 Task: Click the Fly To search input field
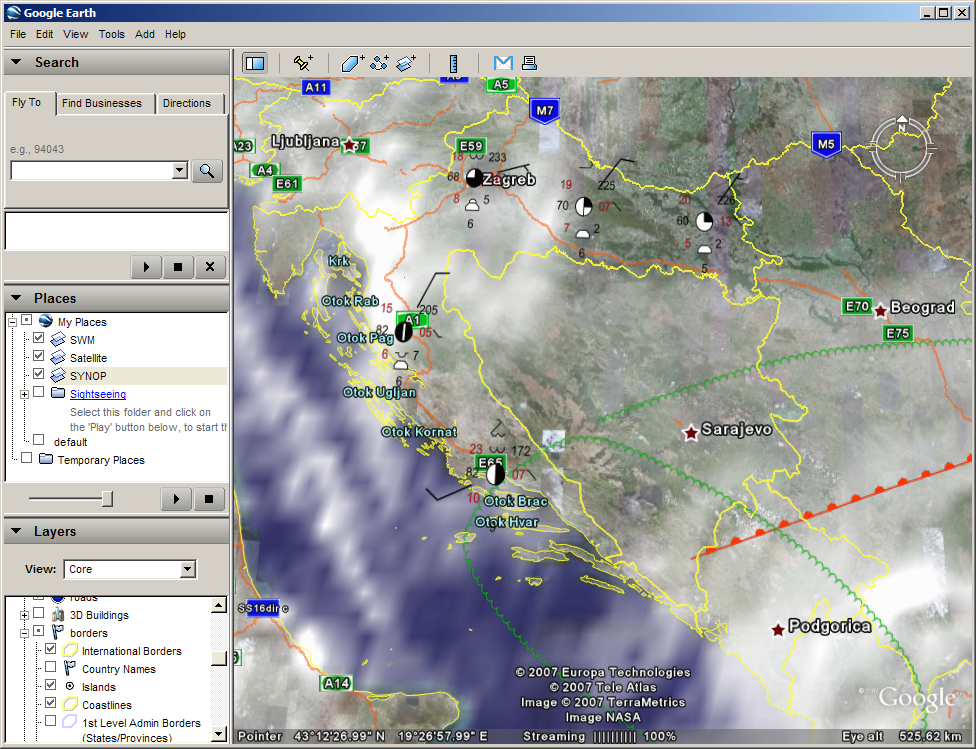coord(92,171)
